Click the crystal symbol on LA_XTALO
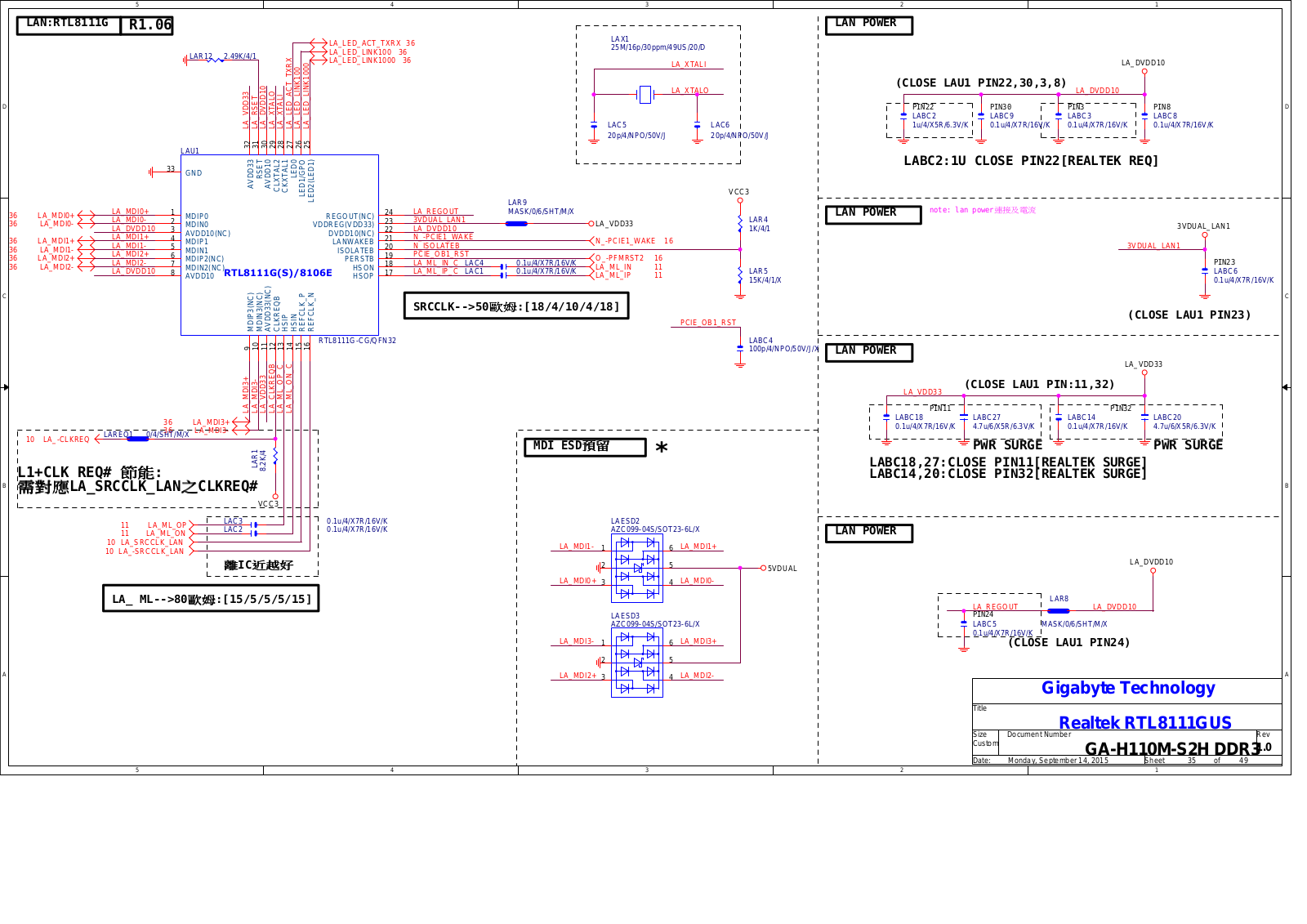This screenshot has height=924, width=1307. pos(645,95)
